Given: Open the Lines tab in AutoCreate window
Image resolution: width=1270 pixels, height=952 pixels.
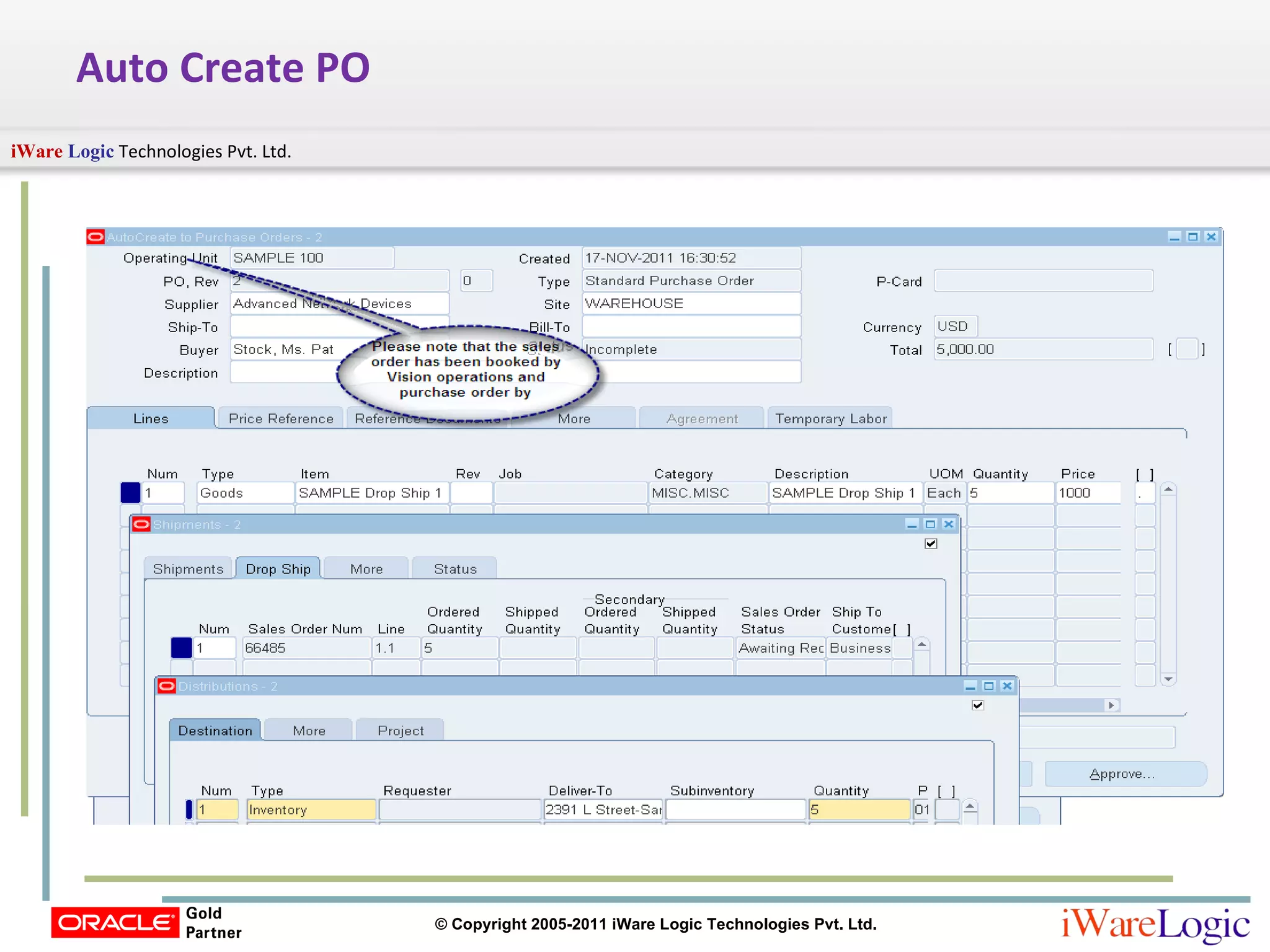Looking at the screenshot, I should click(x=151, y=418).
